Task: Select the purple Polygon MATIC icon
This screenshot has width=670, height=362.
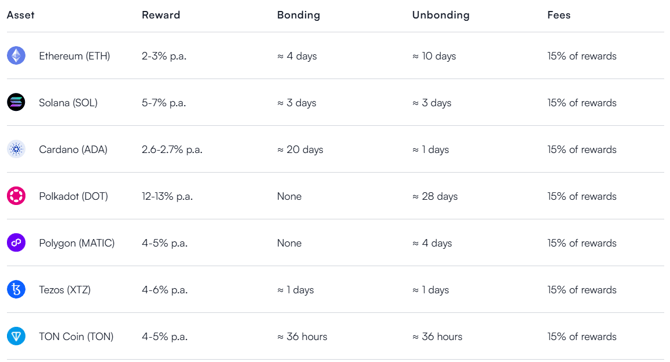Action: click(16, 243)
